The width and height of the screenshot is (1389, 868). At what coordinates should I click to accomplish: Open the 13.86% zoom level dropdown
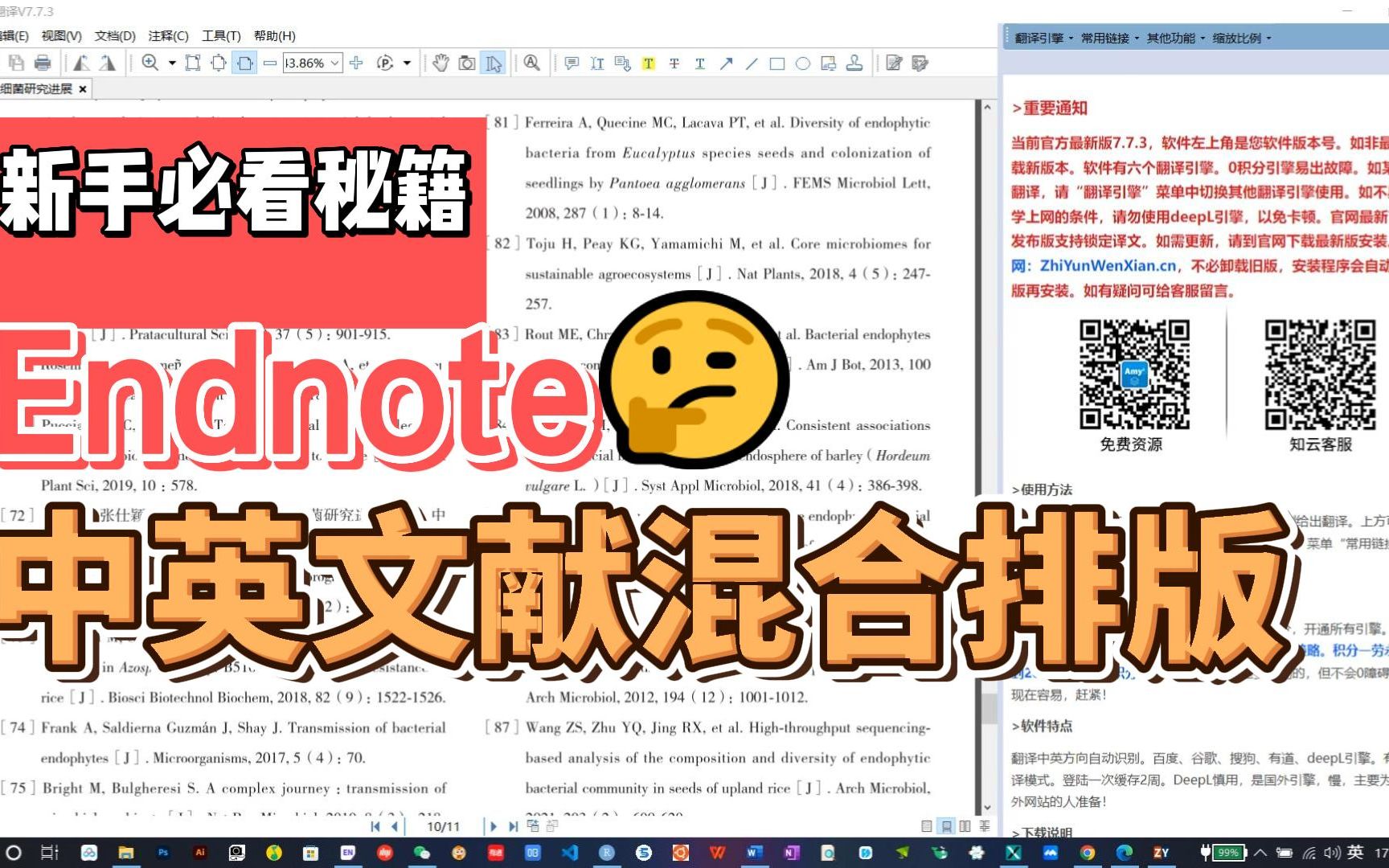point(313,63)
